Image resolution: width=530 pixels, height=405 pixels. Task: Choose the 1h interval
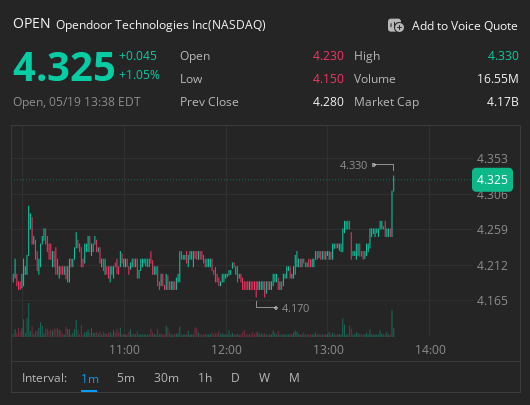click(x=205, y=378)
